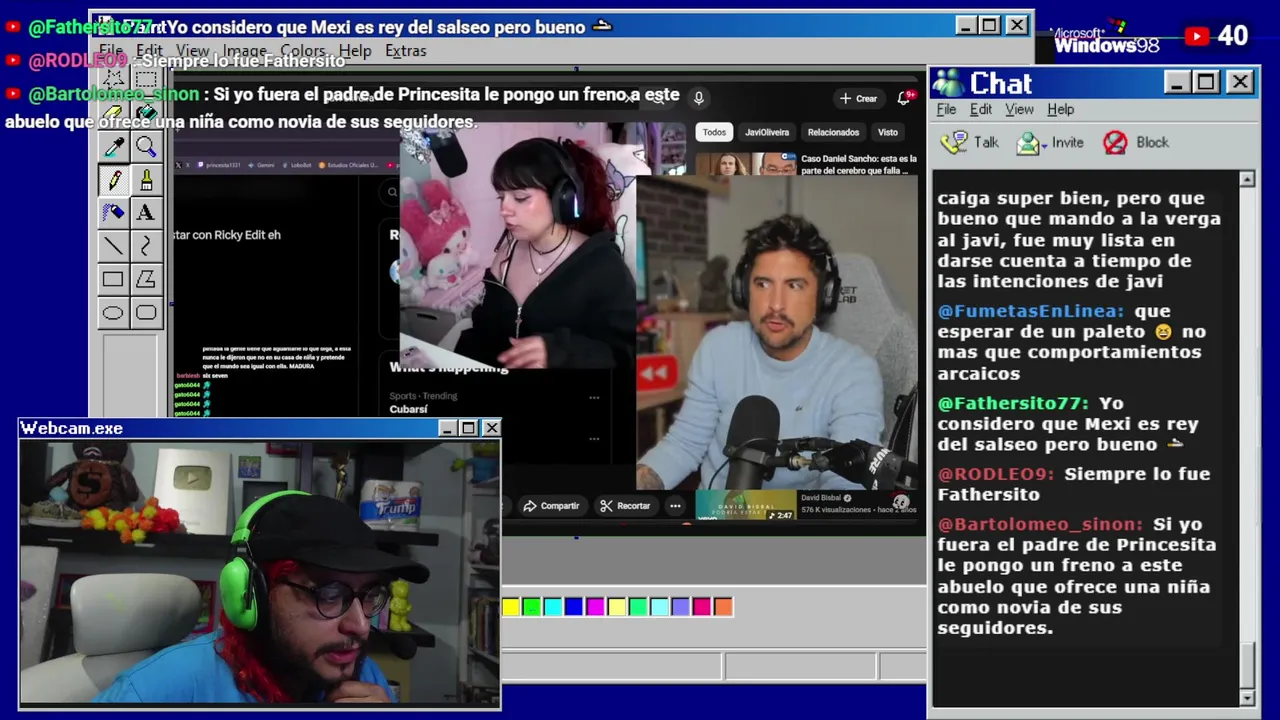Select the Ellipse shape tool
Image resolution: width=1280 pixels, height=720 pixels.
(x=114, y=313)
